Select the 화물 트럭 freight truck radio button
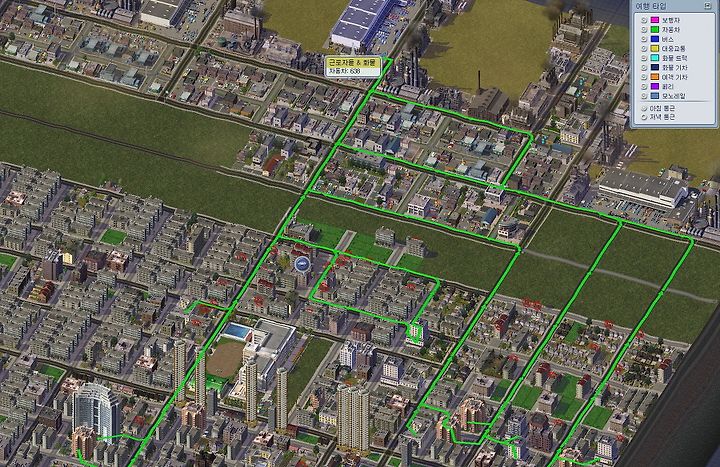 pyautogui.click(x=644, y=58)
